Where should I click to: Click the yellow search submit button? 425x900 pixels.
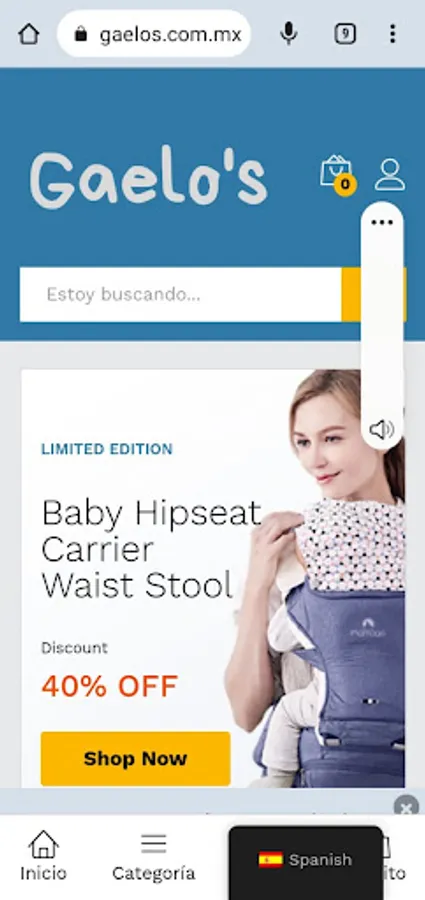[x=351, y=294]
